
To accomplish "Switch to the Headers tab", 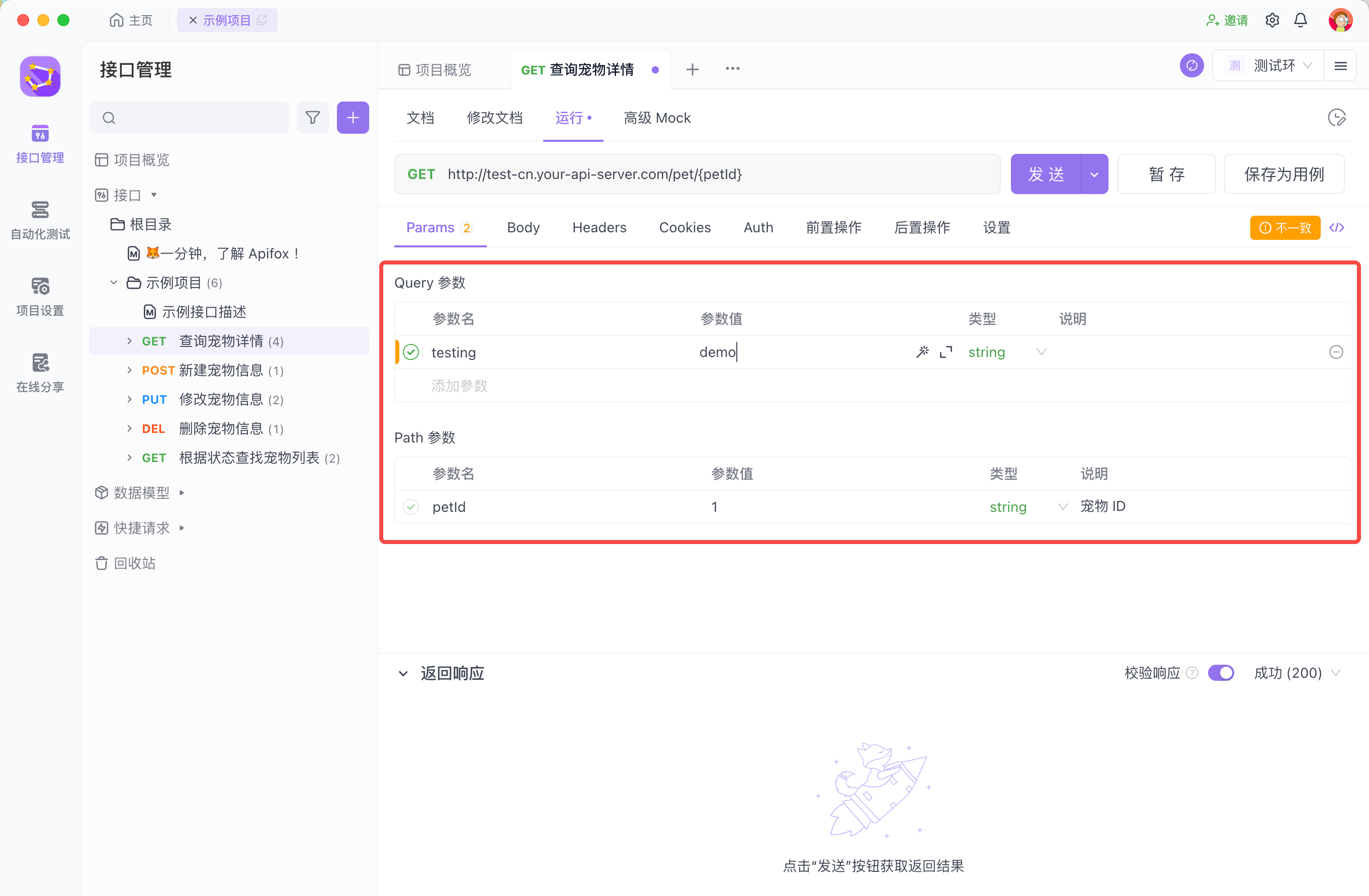I will tap(599, 228).
